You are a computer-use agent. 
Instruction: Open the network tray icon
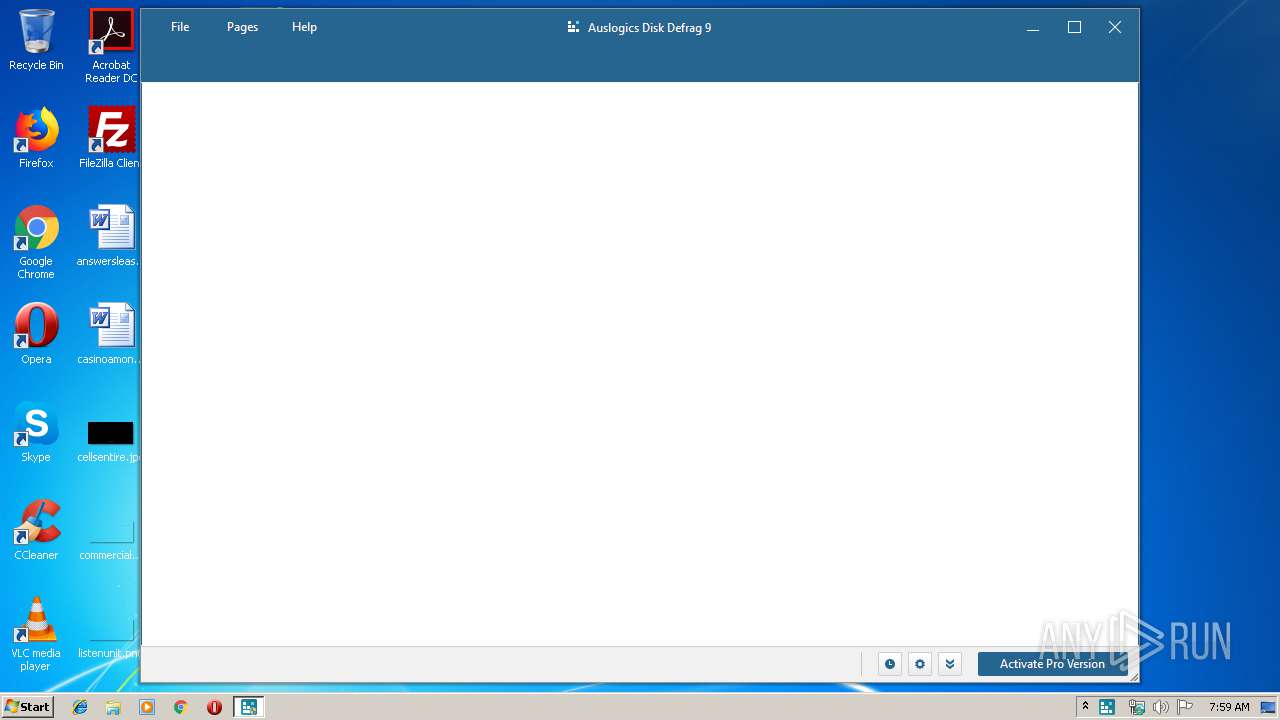point(1136,707)
